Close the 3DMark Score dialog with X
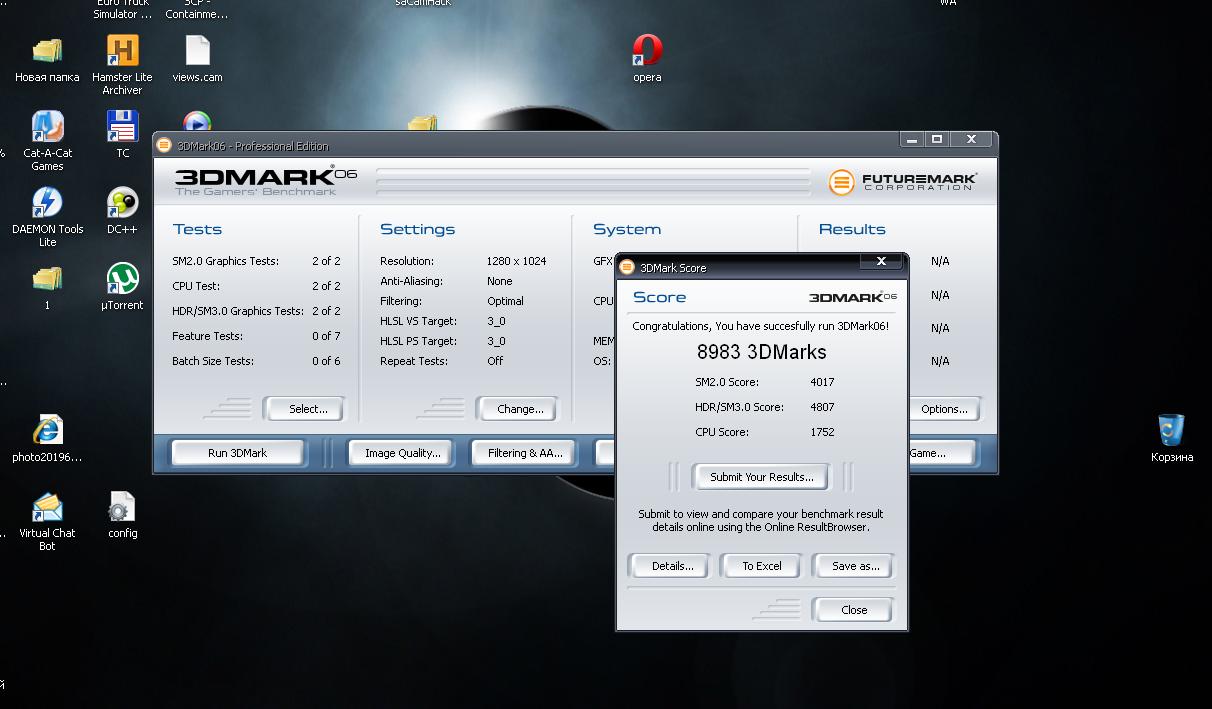This screenshot has height=709, width=1212. (x=881, y=261)
